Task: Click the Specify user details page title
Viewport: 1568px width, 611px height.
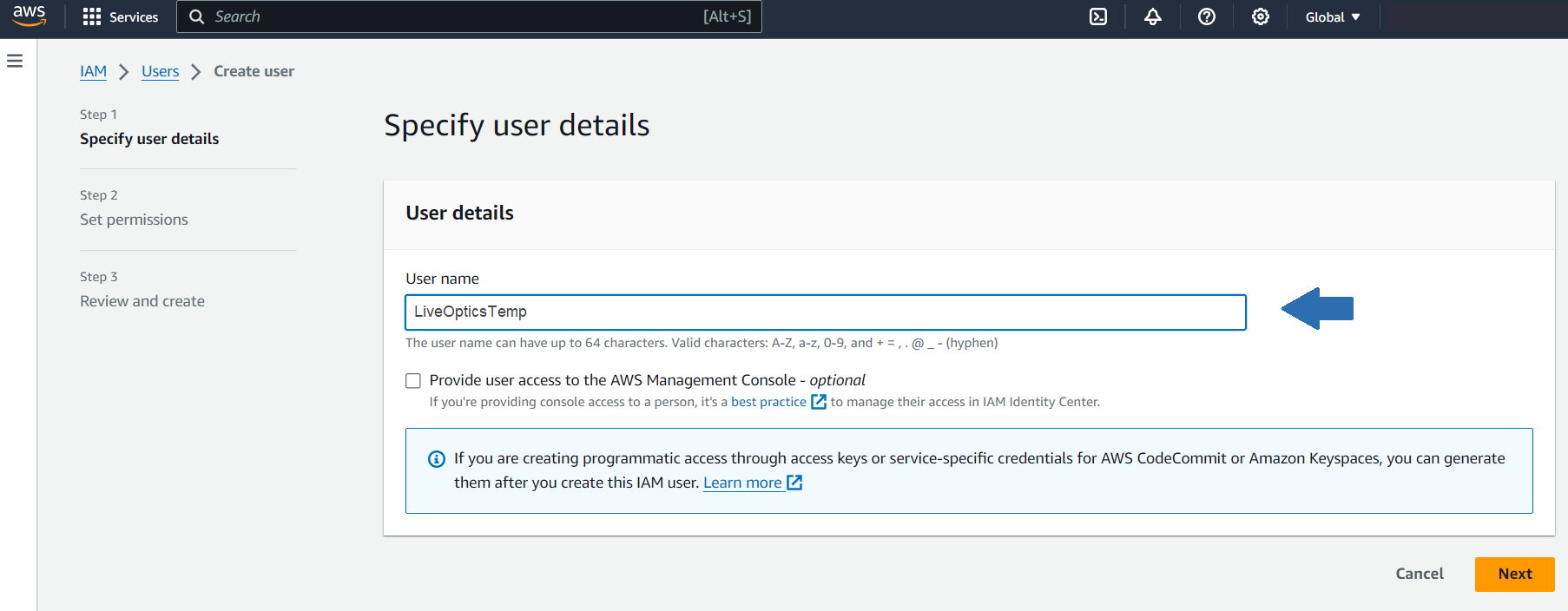Action: click(517, 126)
